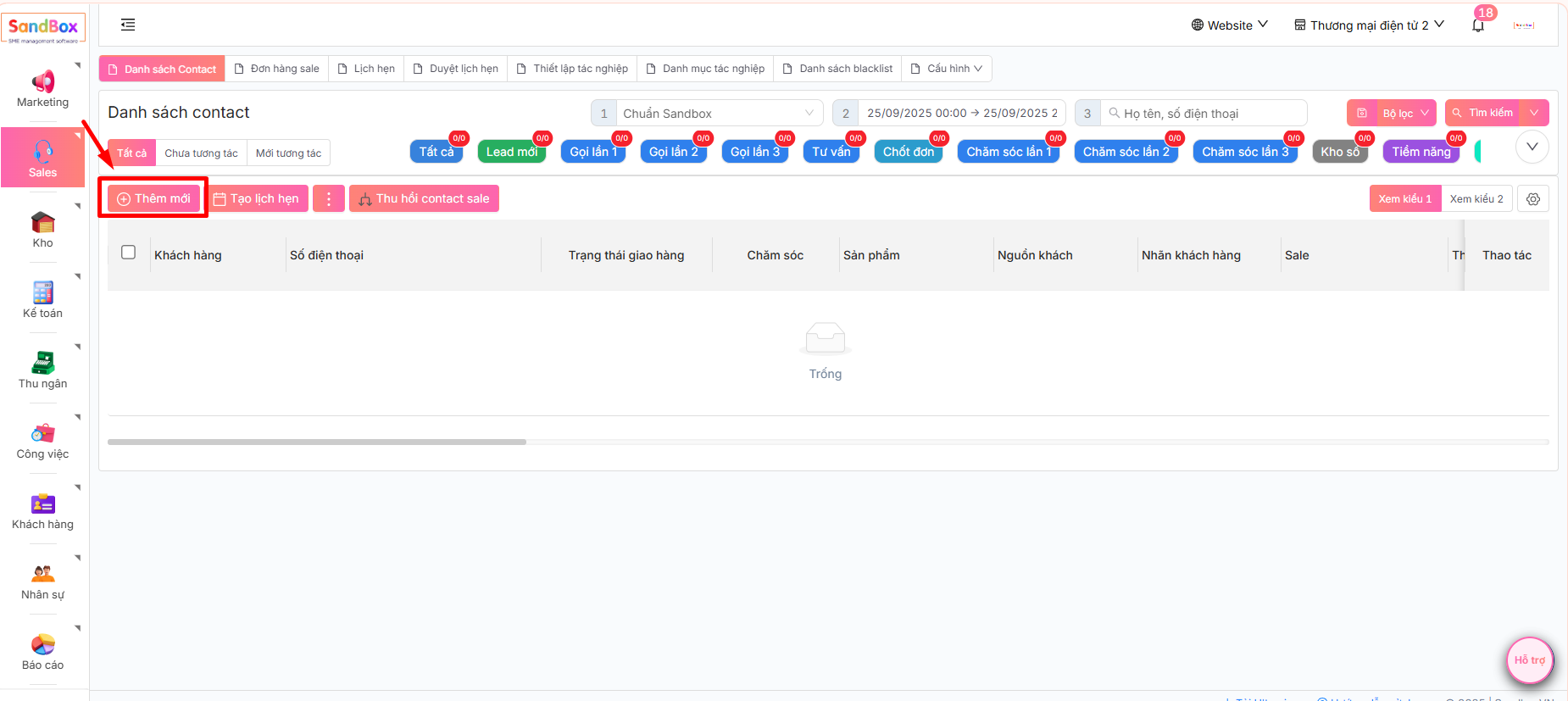1568x701 pixels.
Task: Switch to Đơn hàng sale tab
Action: pyautogui.click(x=276, y=69)
